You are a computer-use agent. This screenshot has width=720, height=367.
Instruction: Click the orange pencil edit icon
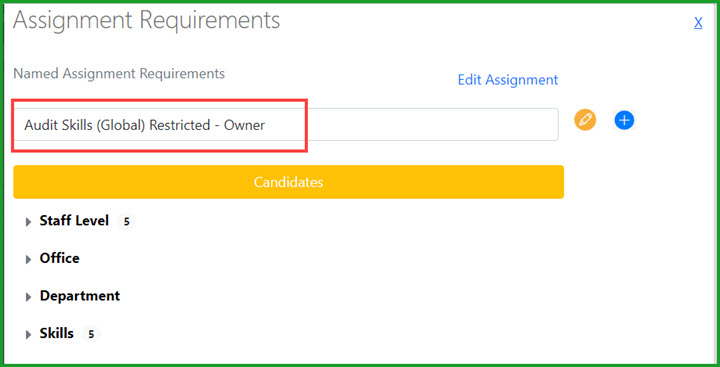[x=585, y=120]
